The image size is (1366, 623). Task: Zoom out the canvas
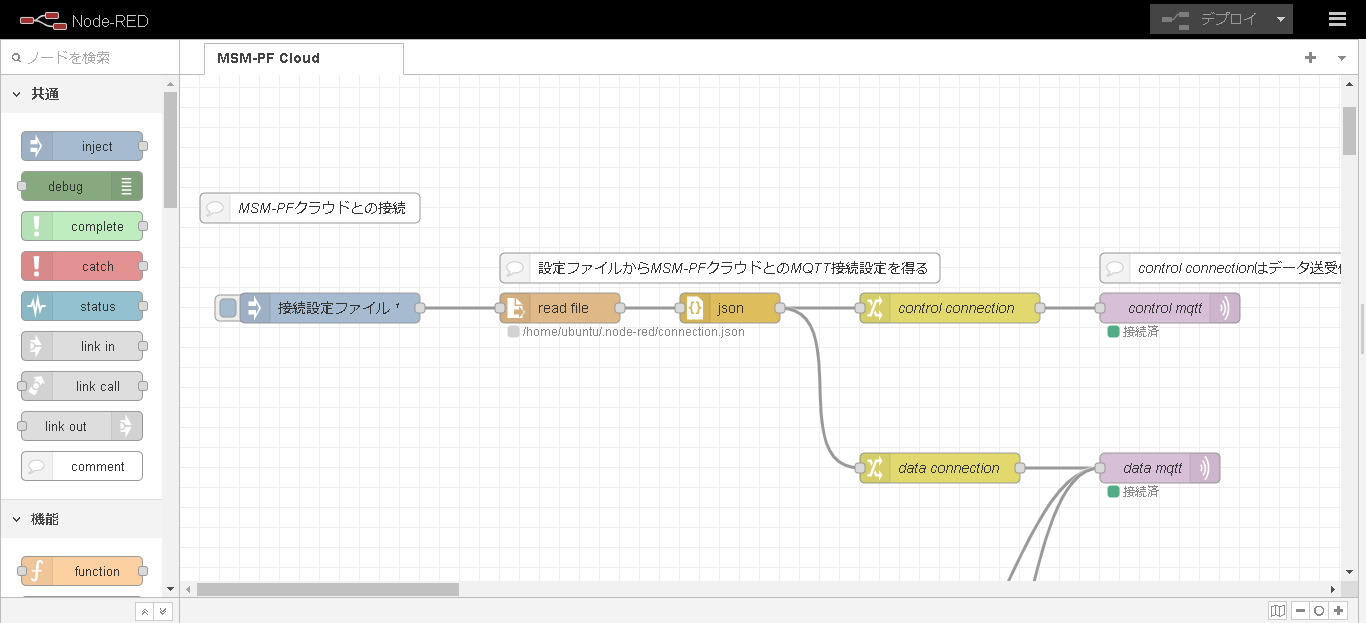tap(1300, 611)
